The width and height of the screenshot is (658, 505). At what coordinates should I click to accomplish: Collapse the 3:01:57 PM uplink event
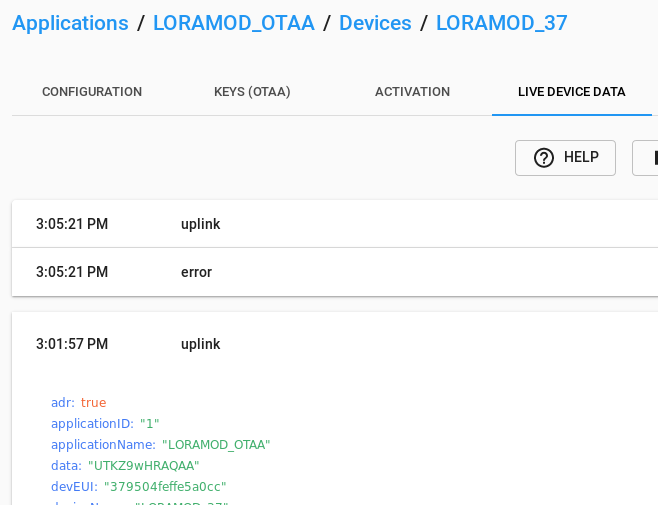click(335, 344)
